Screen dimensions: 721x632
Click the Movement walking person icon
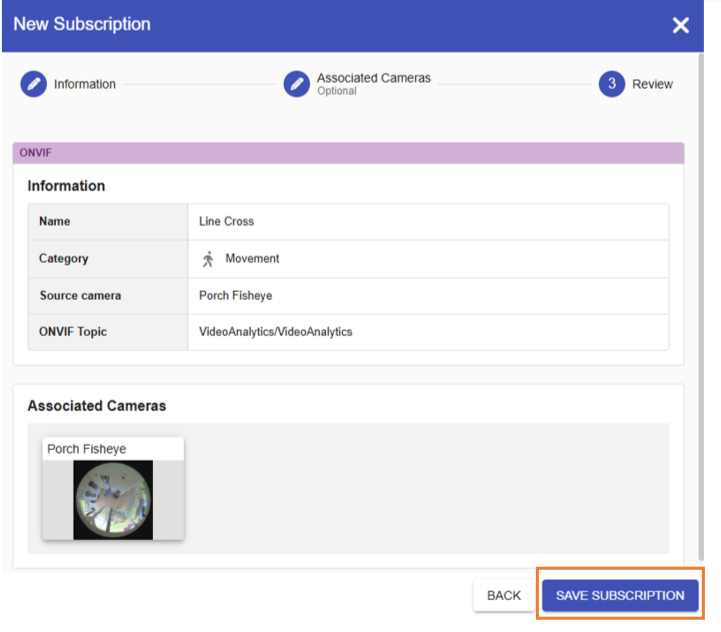click(x=208, y=259)
